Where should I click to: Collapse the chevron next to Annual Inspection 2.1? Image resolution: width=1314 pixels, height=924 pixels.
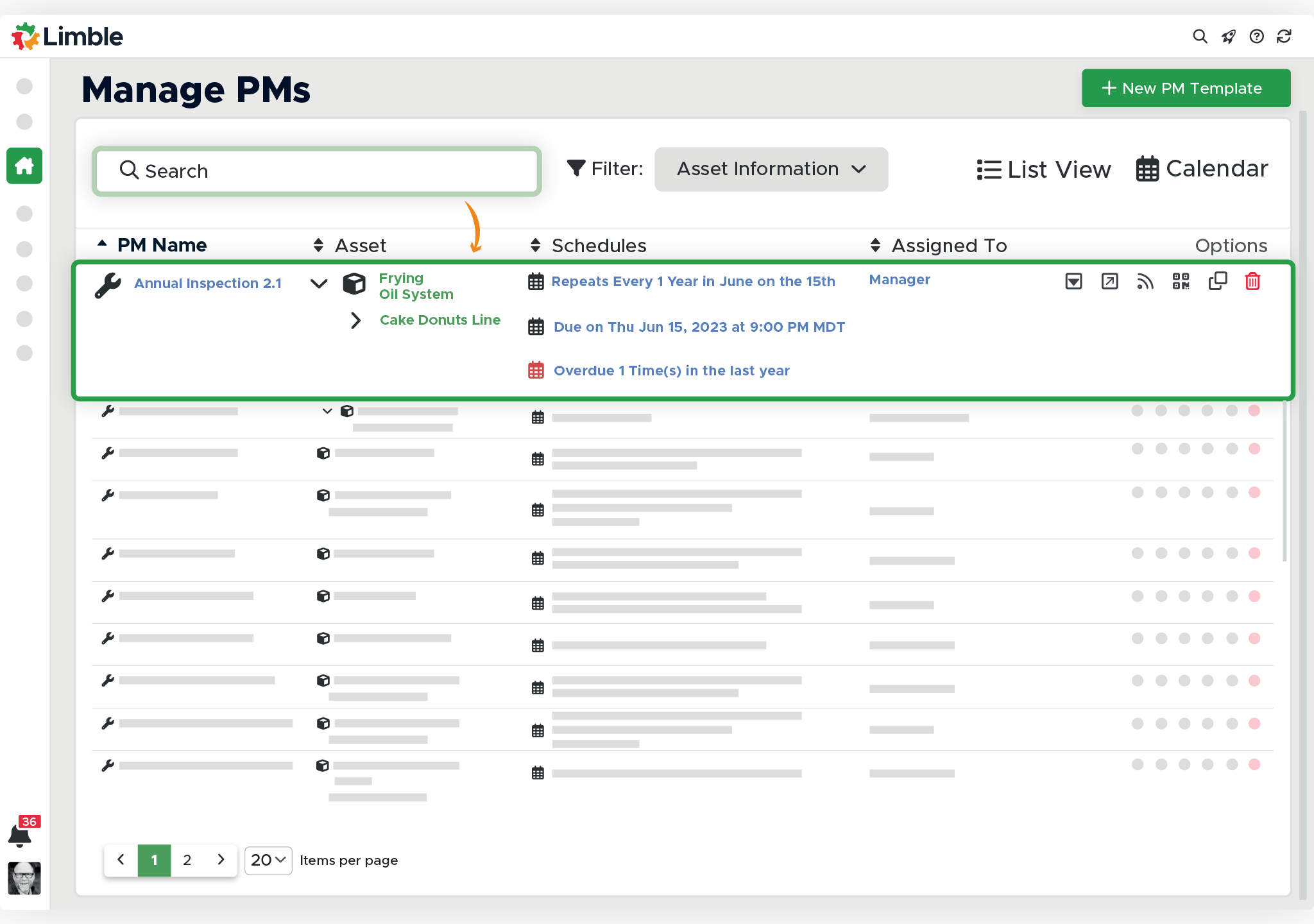click(x=319, y=283)
